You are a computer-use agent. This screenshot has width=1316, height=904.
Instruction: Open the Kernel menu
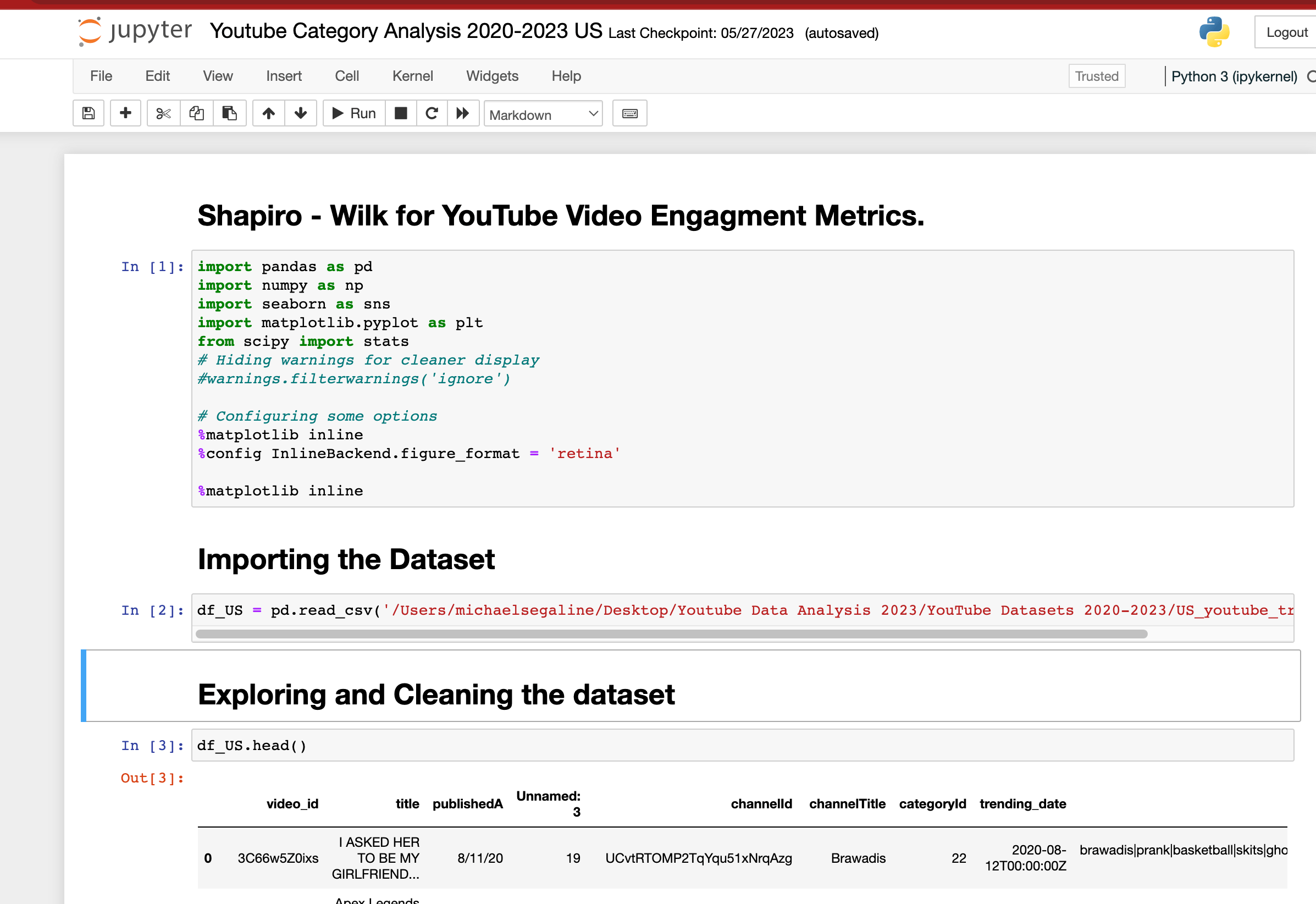pos(412,76)
